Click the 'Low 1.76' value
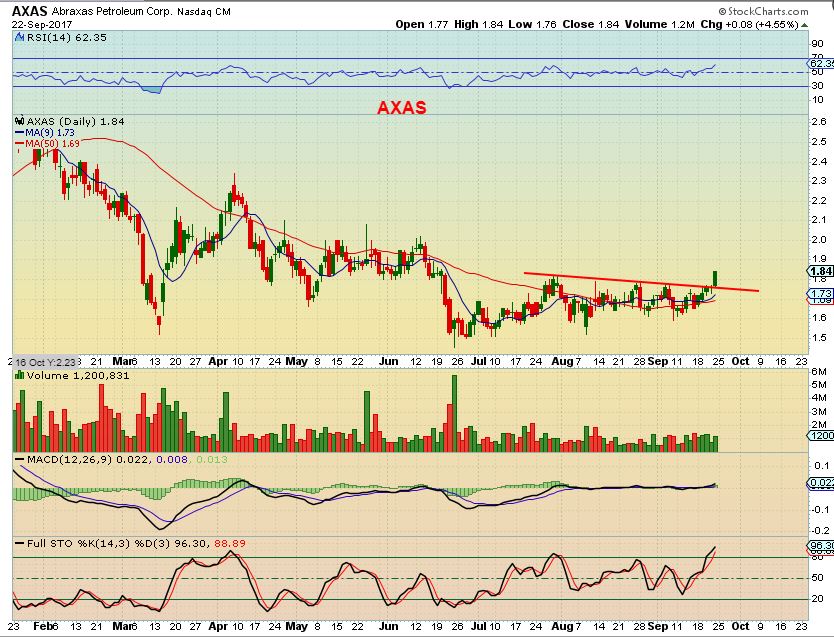Image resolution: width=834 pixels, height=637 pixels. click(x=532, y=24)
